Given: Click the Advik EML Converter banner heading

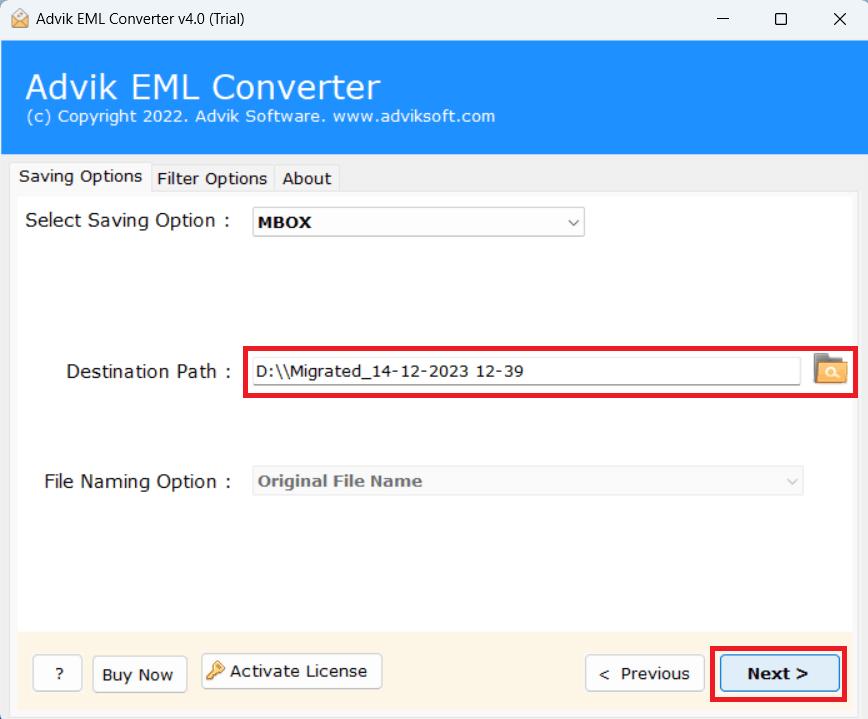Looking at the screenshot, I should (203, 87).
